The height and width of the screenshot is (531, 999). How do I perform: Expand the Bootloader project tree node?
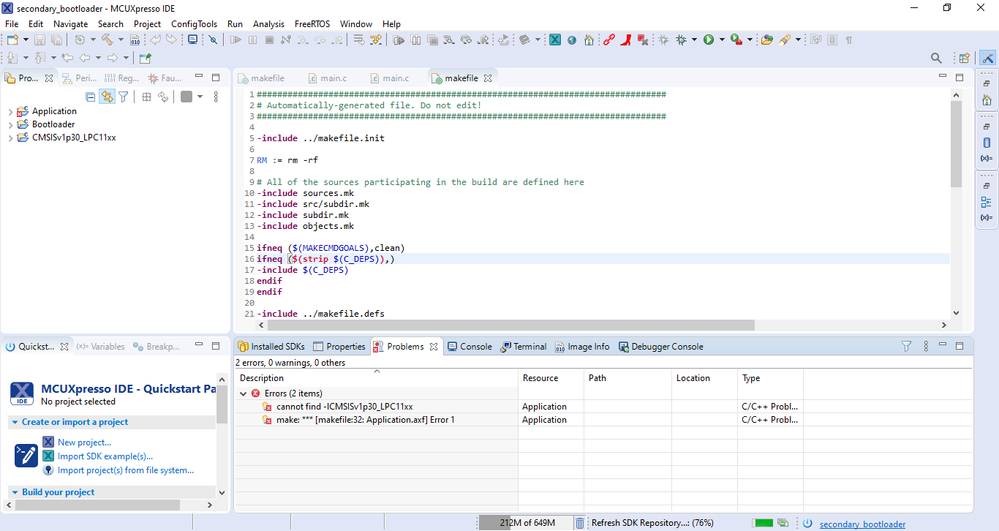[x=11, y=125]
